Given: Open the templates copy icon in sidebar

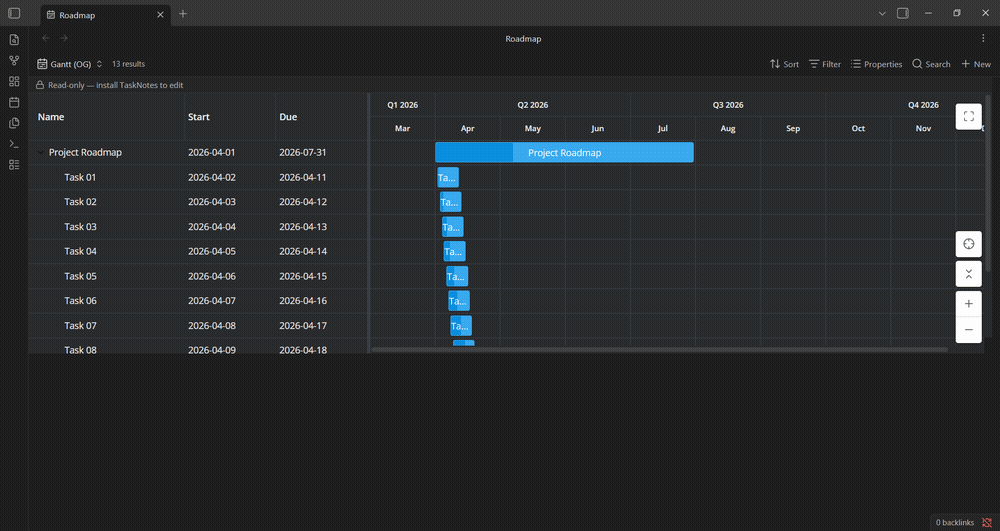Looking at the screenshot, I should (x=14, y=123).
